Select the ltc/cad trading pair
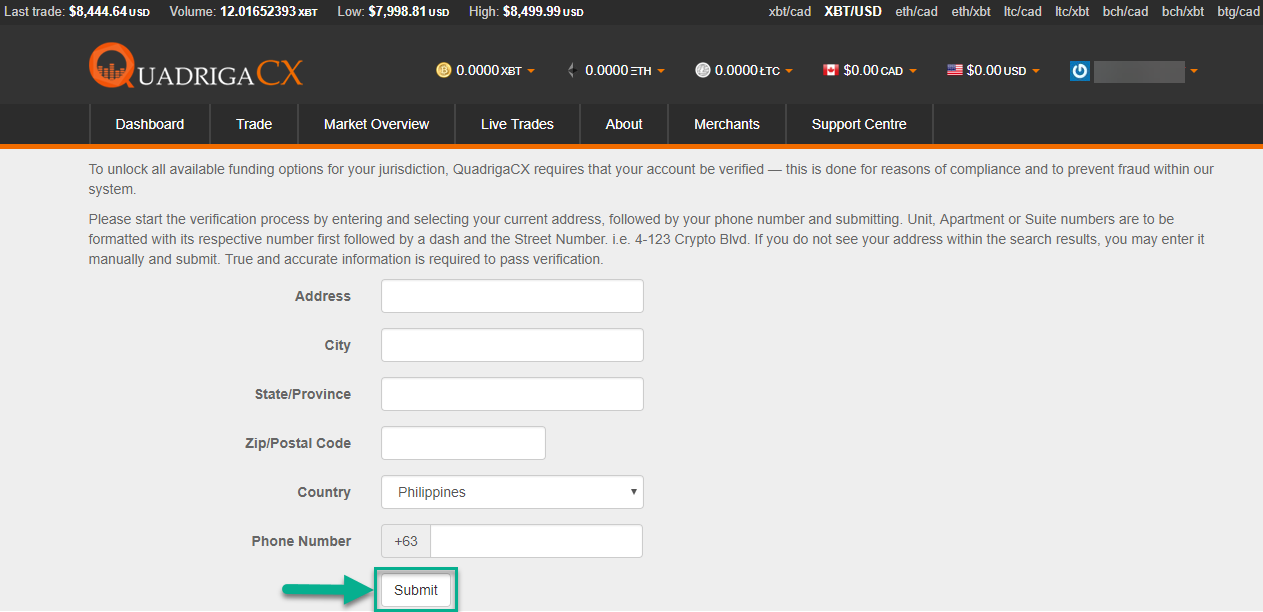Screen dimensions: 1263x612 tap(1023, 12)
